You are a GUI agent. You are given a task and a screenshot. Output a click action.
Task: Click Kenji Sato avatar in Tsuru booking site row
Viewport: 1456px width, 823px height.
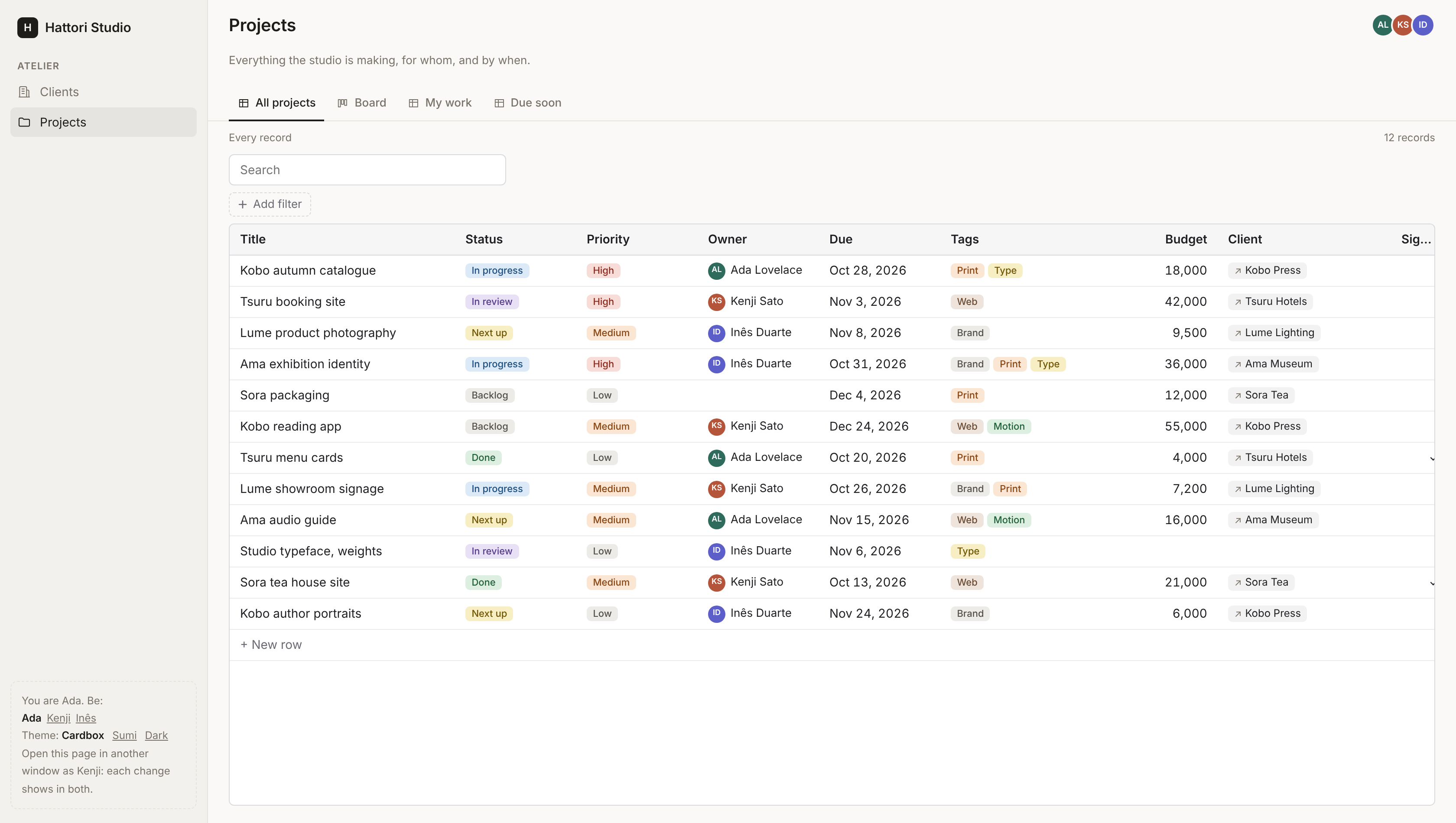[716, 301]
